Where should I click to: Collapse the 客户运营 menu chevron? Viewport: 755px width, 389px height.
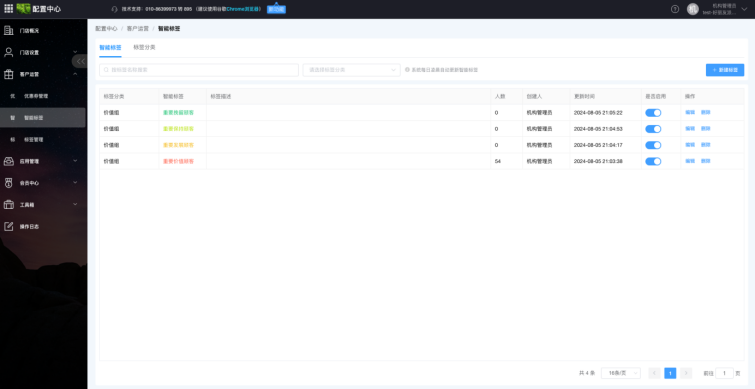pyautogui.click(x=75, y=74)
